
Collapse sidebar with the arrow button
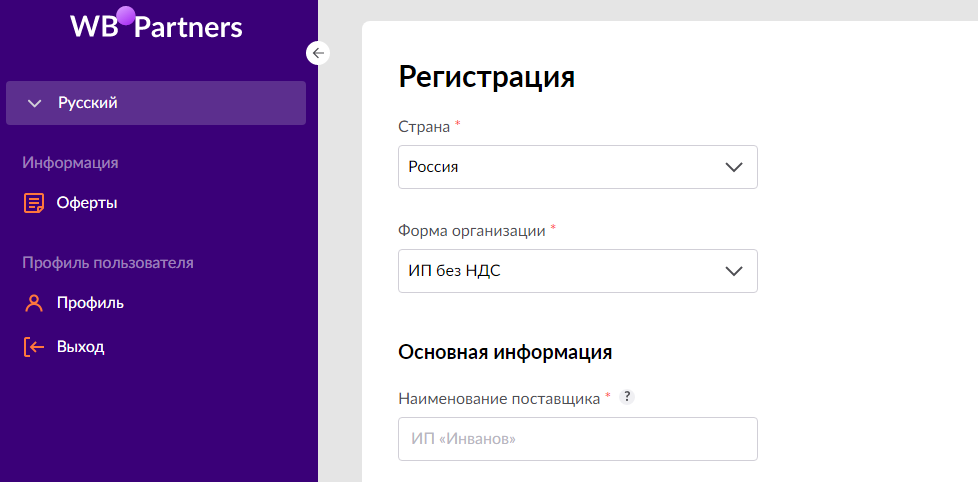point(318,53)
